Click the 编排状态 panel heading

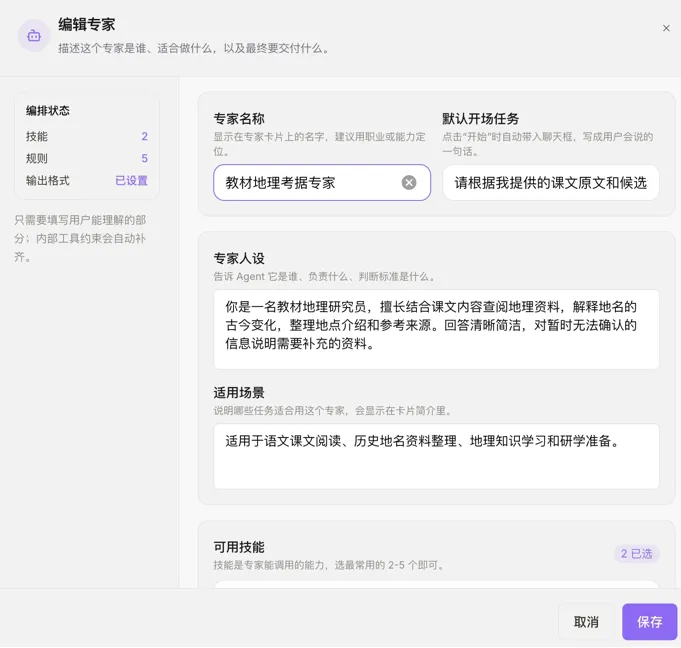tap(48, 110)
